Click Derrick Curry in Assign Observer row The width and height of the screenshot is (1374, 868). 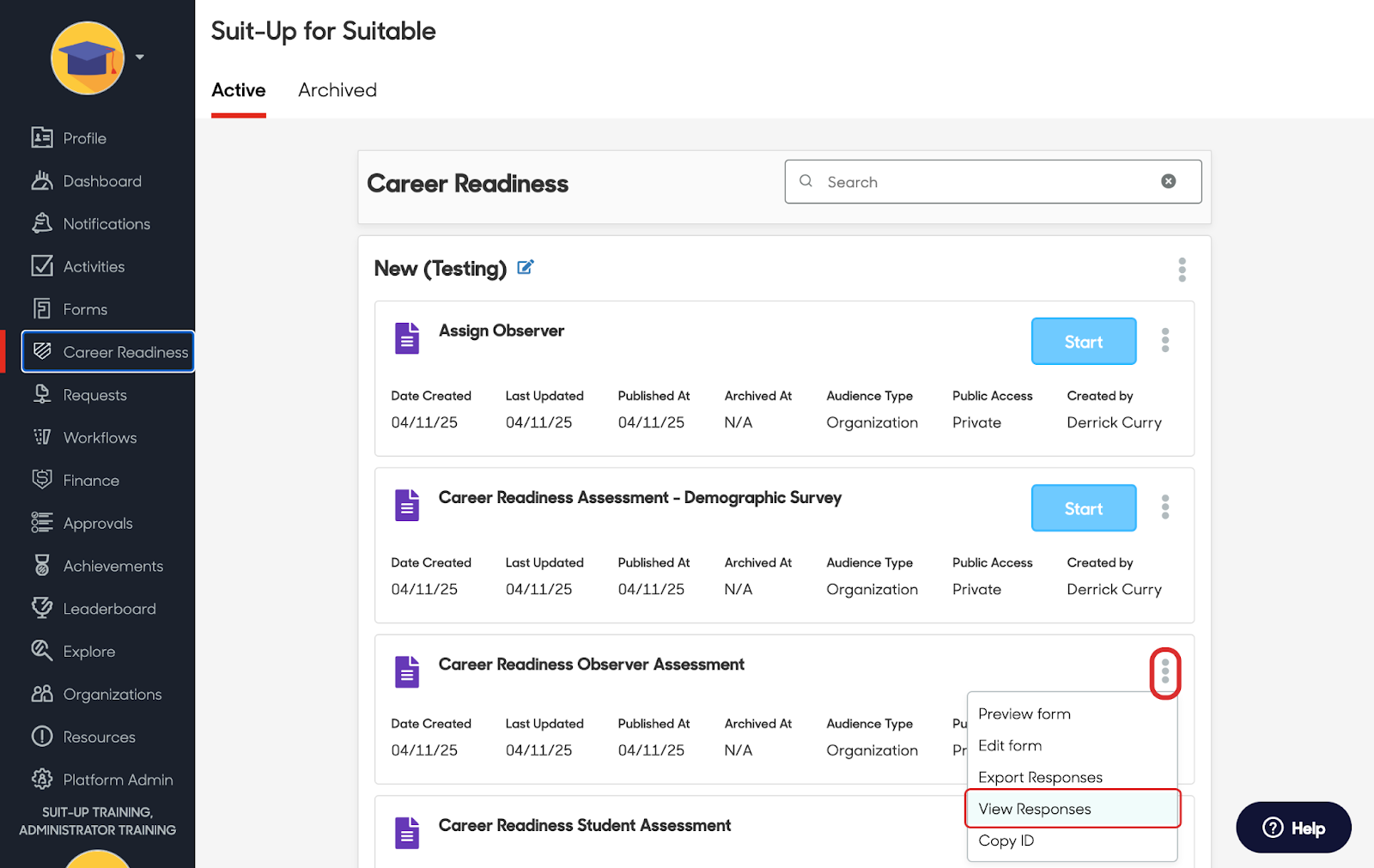coord(1114,422)
